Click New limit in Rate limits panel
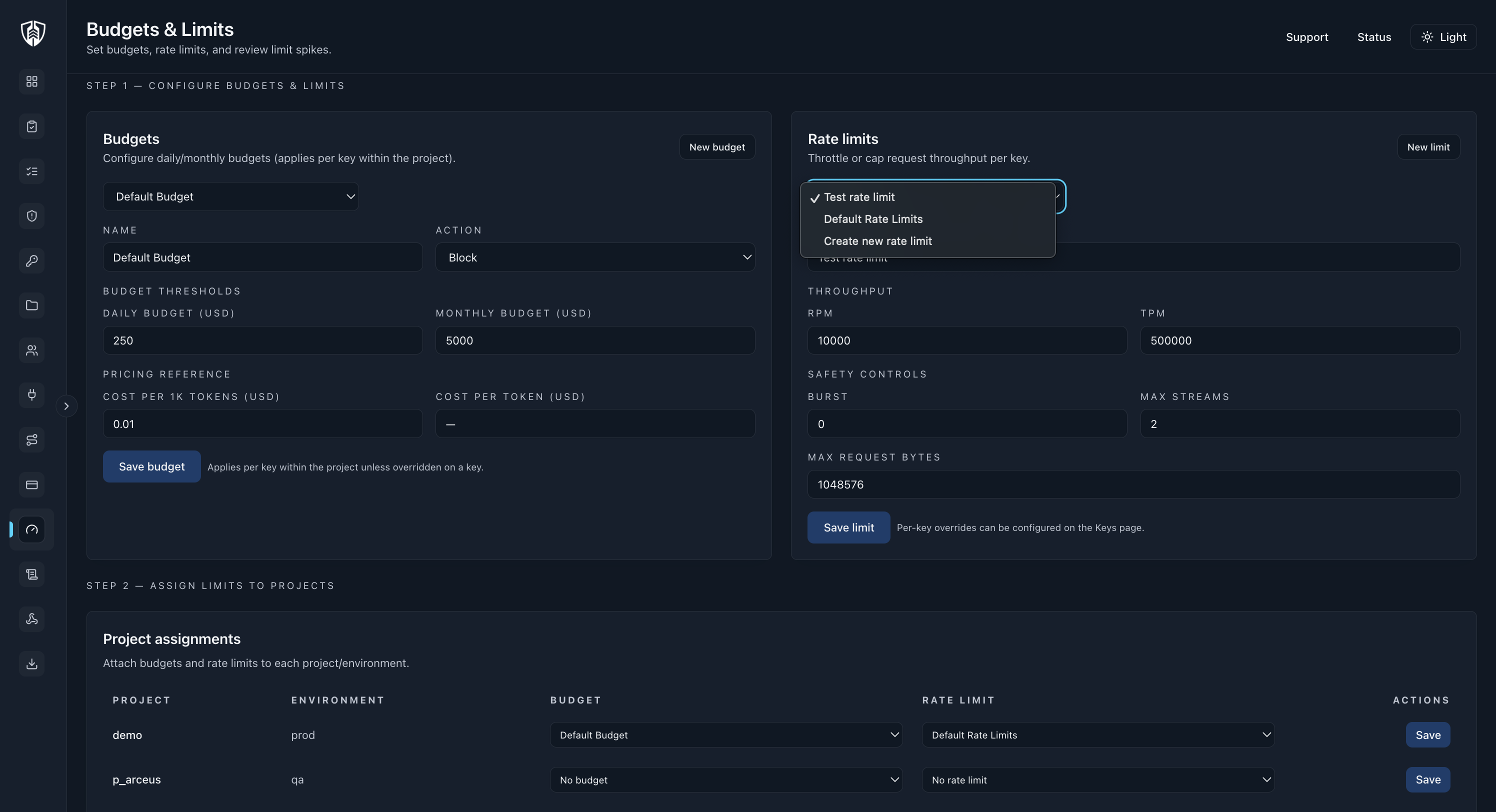This screenshot has height=812, width=1496. pyautogui.click(x=1428, y=146)
